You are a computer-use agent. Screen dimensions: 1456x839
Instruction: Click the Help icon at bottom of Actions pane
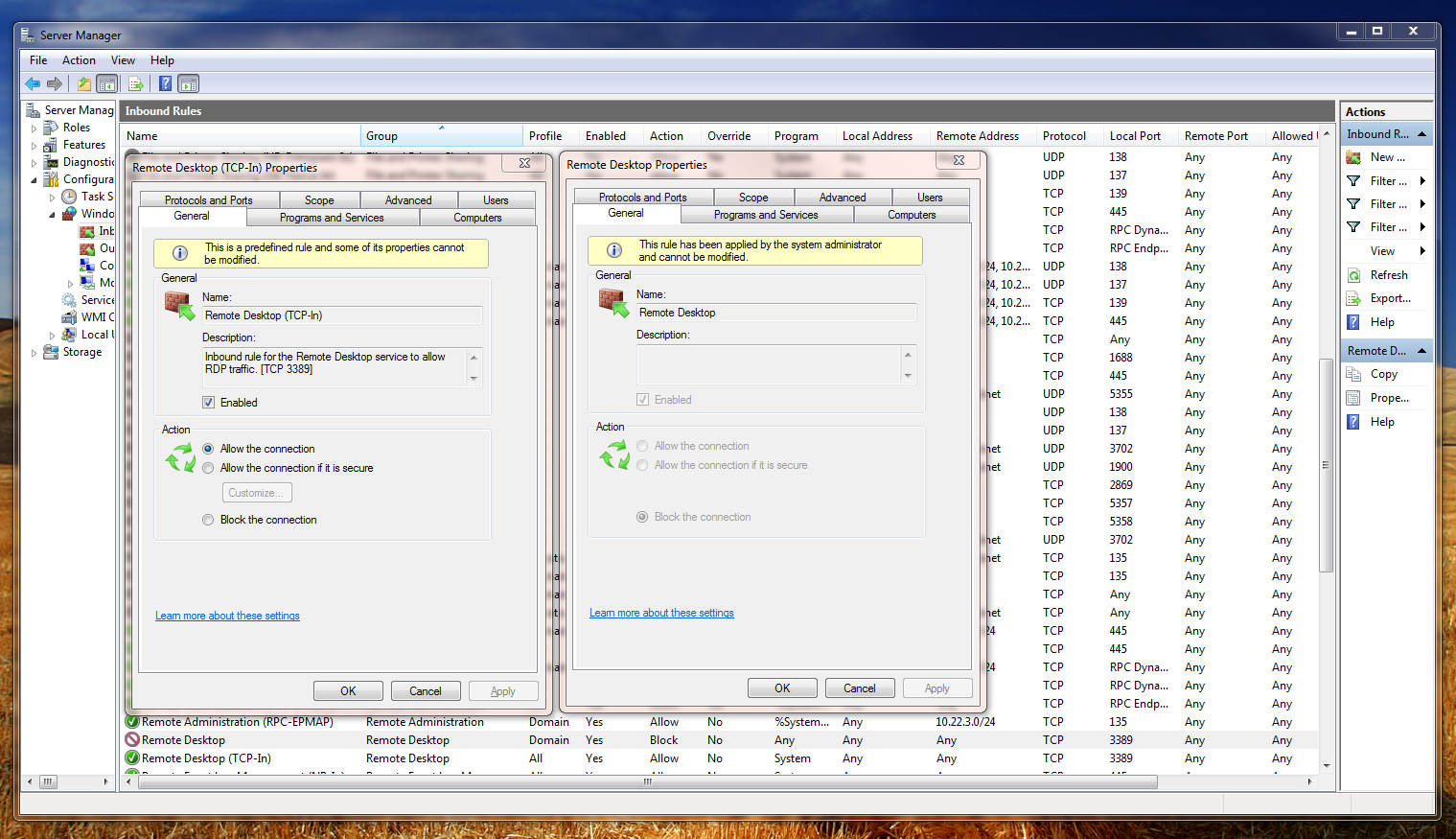(x=1354, y=421)
